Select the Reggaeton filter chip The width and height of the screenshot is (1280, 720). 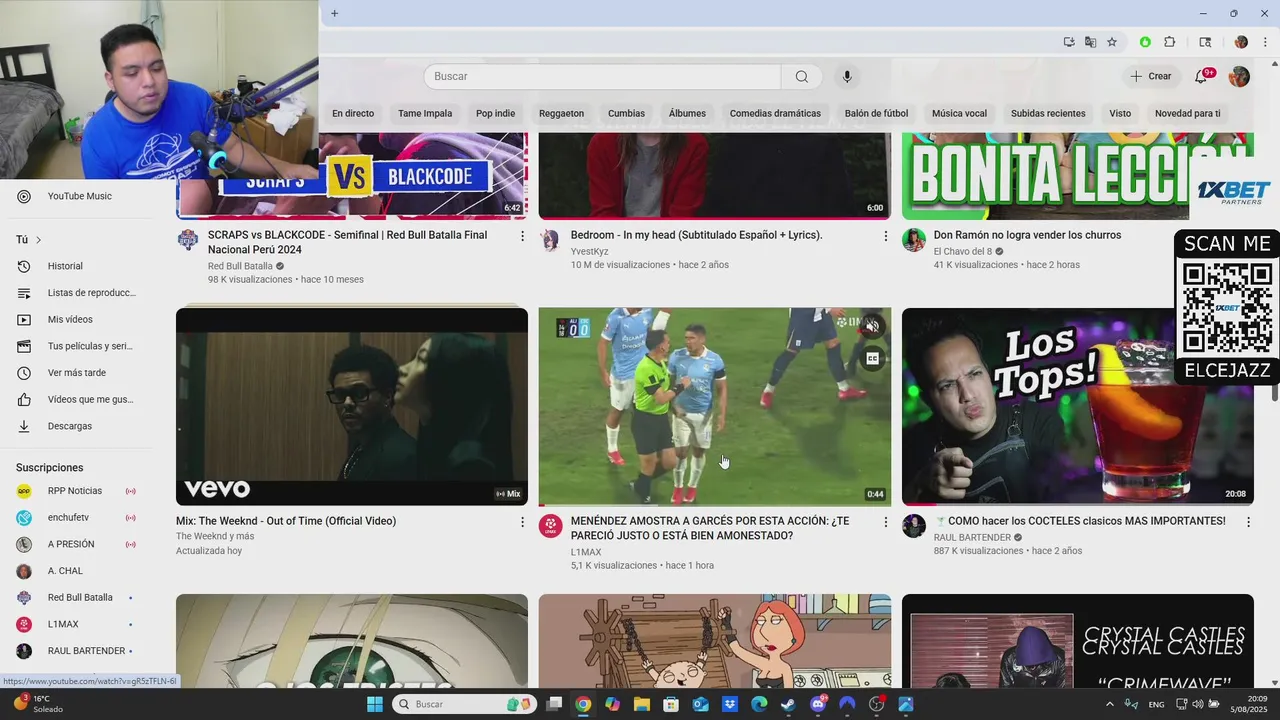(x=561, y=114)
